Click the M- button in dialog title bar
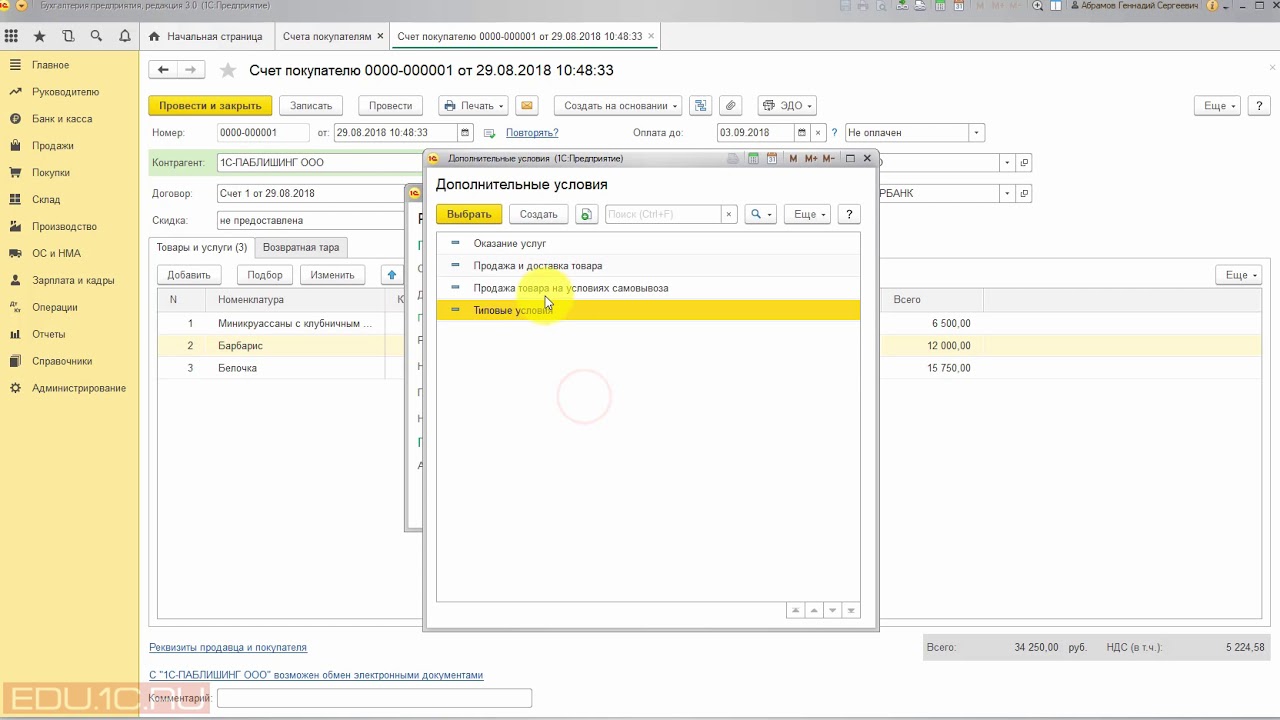This screenshot has width=1280, height=720. [830, 158]
